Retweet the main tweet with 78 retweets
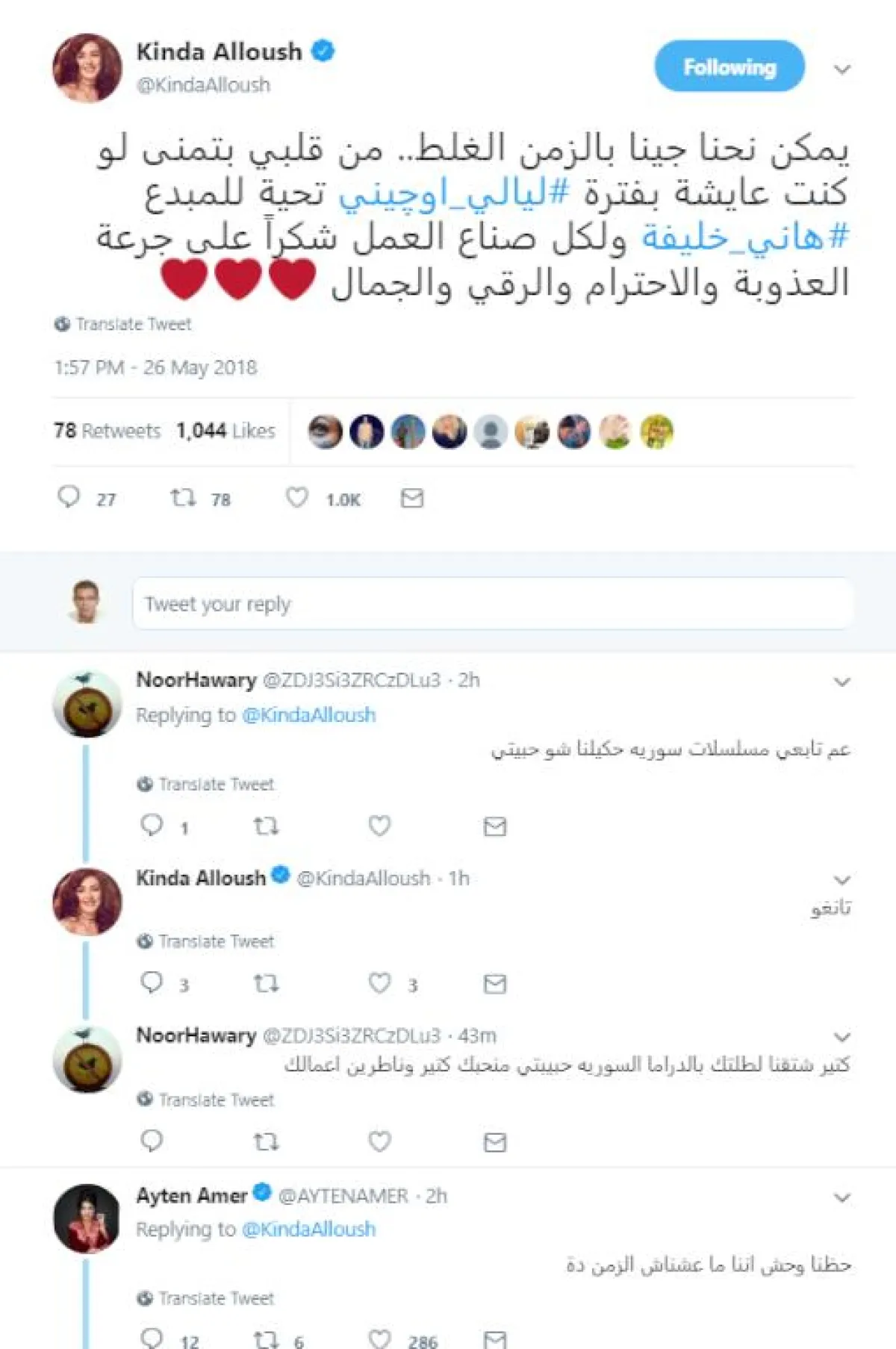This screenshot has width=896, height=1349. 184,497
